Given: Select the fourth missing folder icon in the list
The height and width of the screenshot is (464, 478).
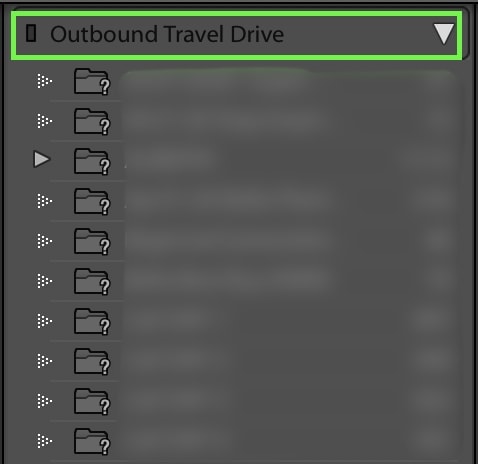Looking at the screenshot, I should point(92,202).
